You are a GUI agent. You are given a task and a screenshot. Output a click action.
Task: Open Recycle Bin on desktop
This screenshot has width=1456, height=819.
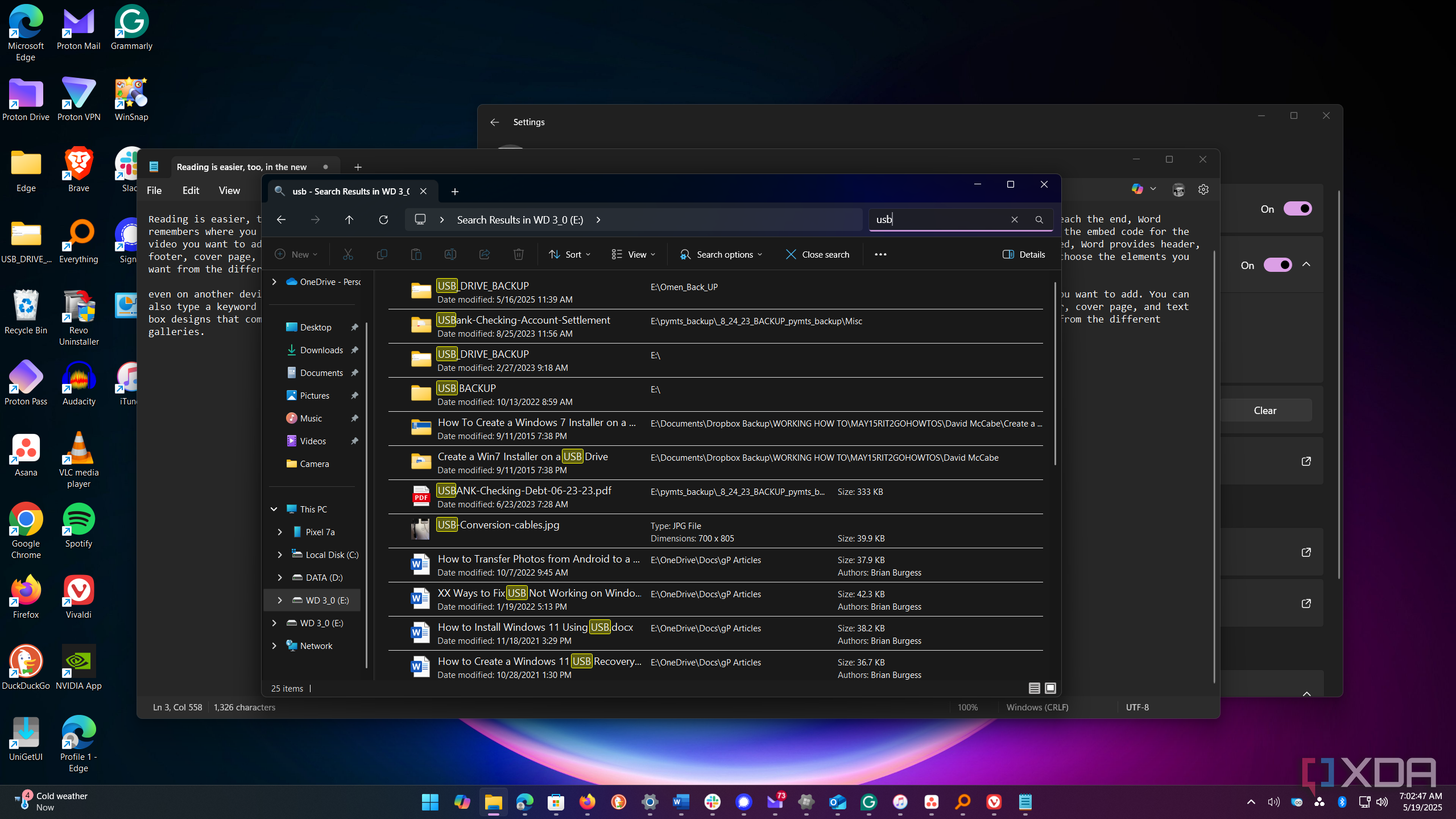26,312
